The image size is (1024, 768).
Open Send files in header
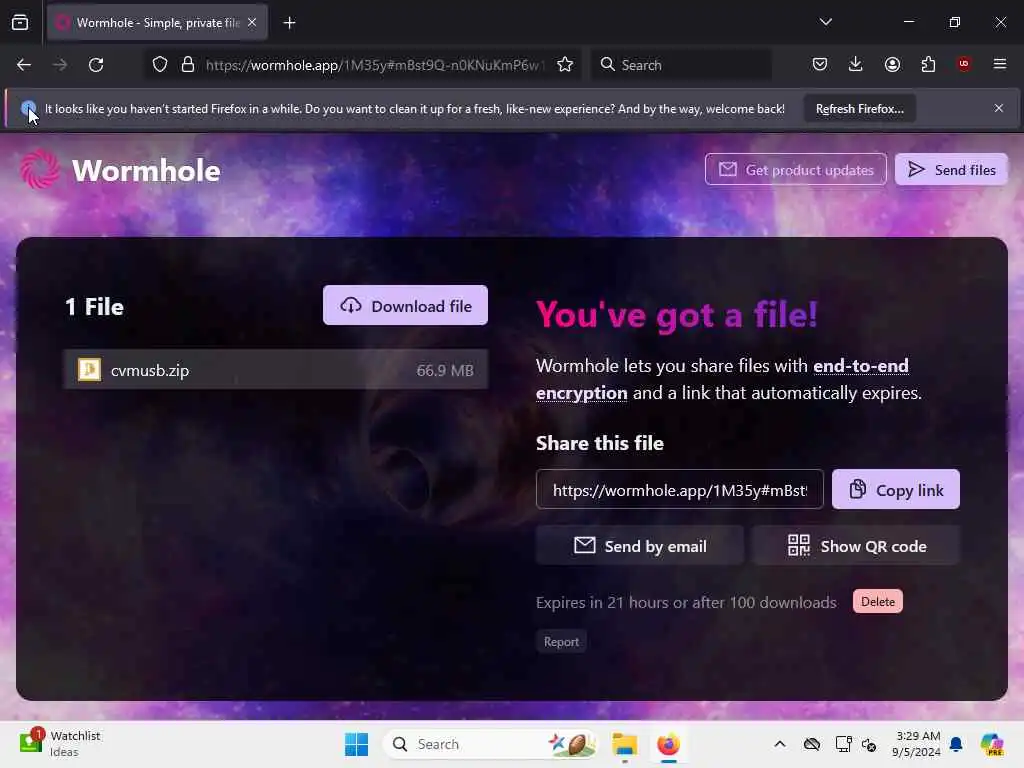(951, 170)
